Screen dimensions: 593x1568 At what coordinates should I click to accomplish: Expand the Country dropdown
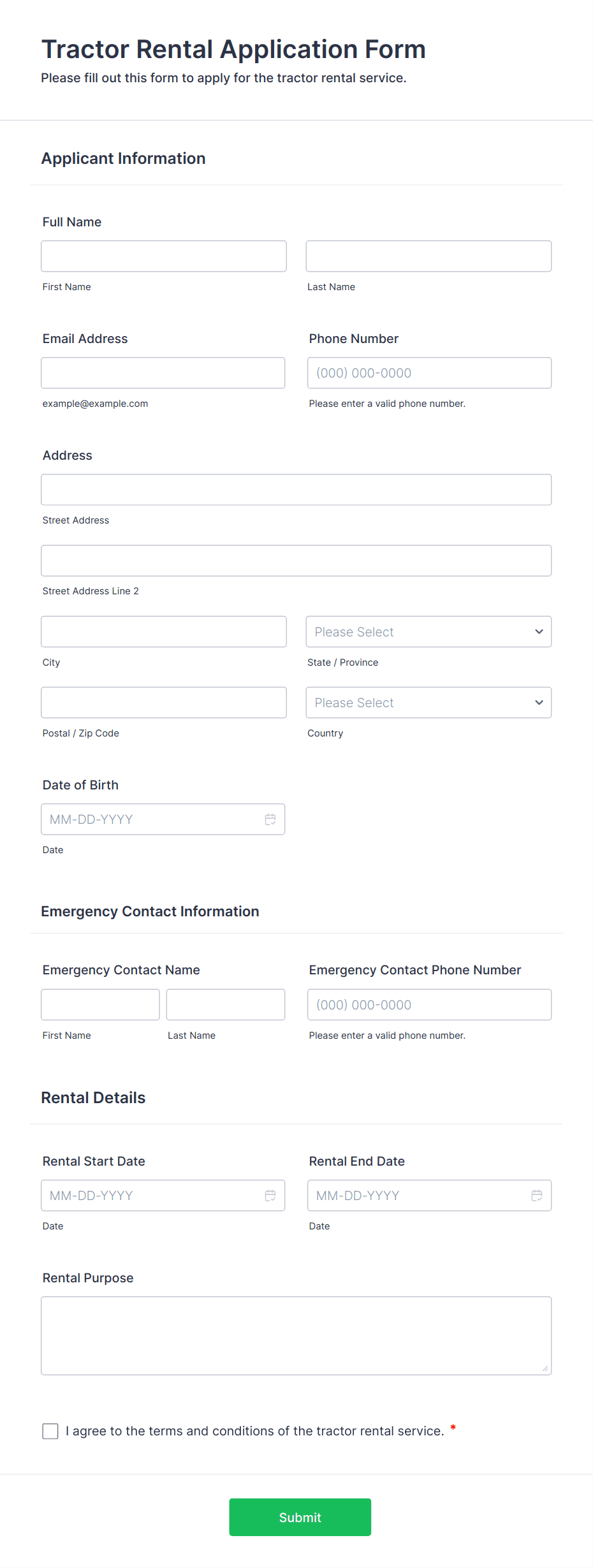(428, 703)
